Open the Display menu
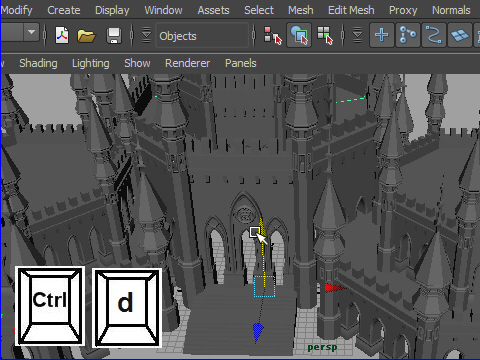This screenshot has width=480, height=360. click(112, 10)
